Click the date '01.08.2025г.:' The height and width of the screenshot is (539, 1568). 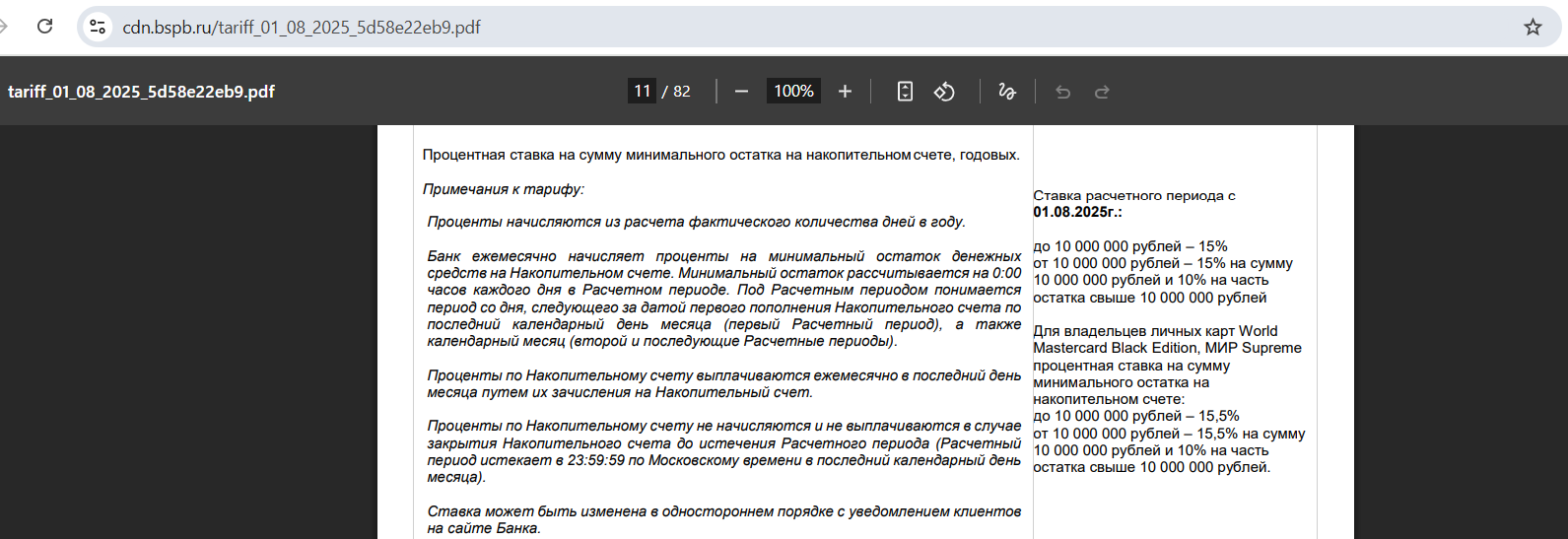coord(1077,212)
